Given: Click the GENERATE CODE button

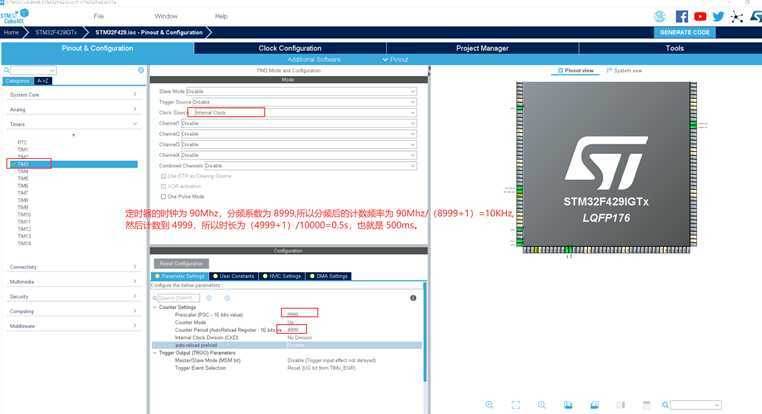Looking at the screenshot, I should tap(685, 33).
